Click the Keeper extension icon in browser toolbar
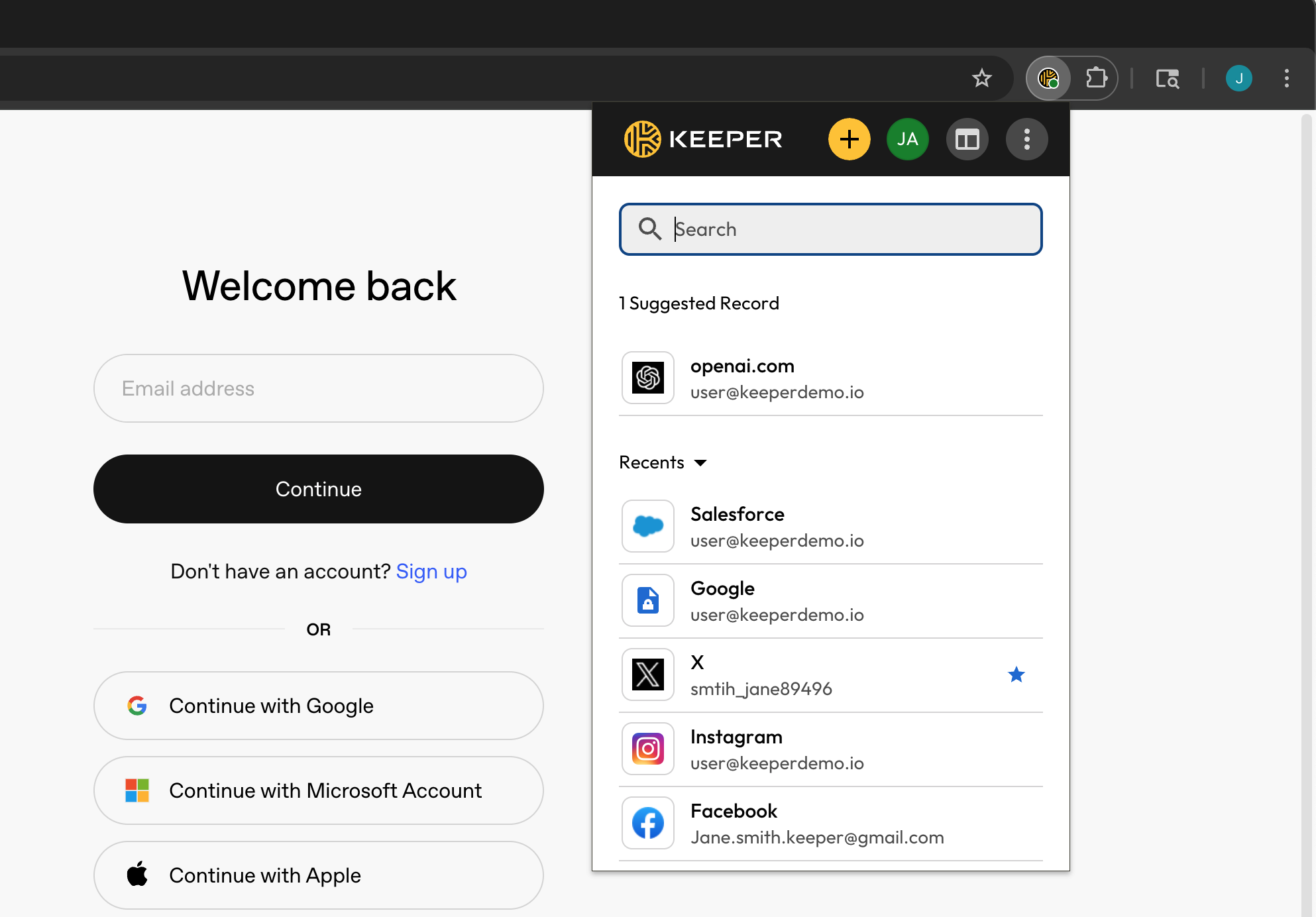This screenshot has height=917, width=1316. click(x=1048, y=78)
